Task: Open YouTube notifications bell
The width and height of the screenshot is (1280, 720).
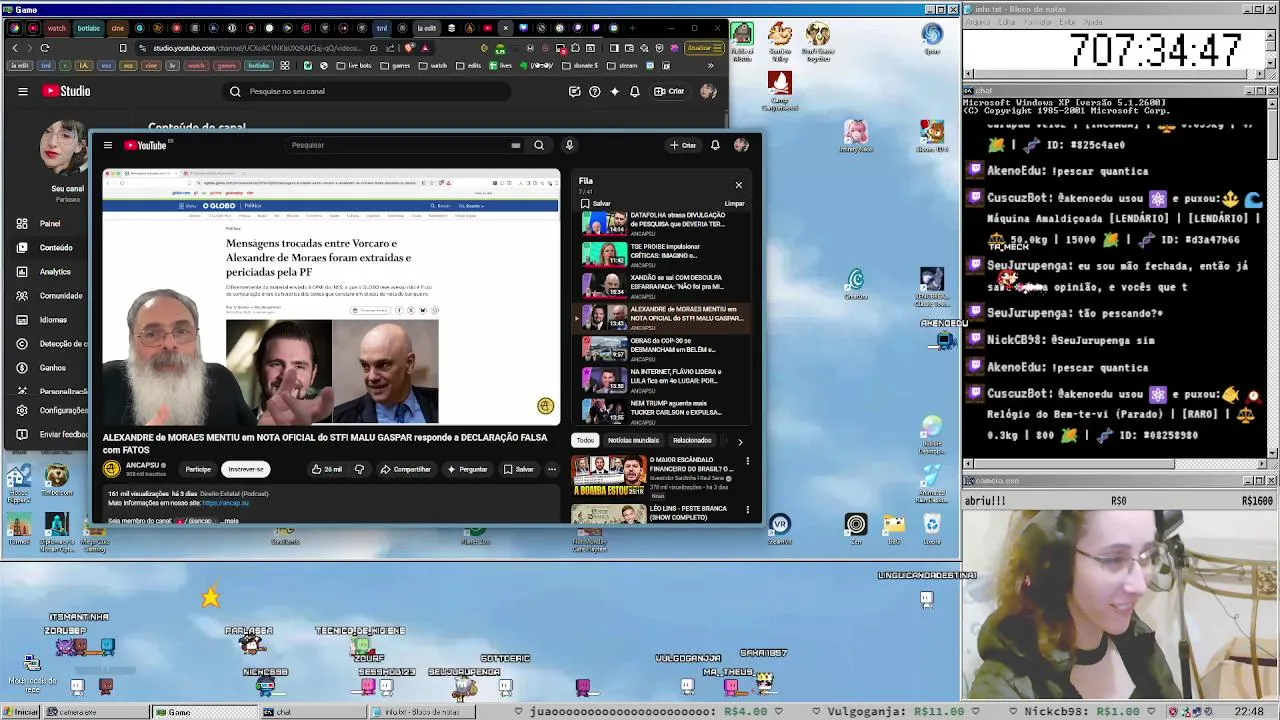Action: 715,145
